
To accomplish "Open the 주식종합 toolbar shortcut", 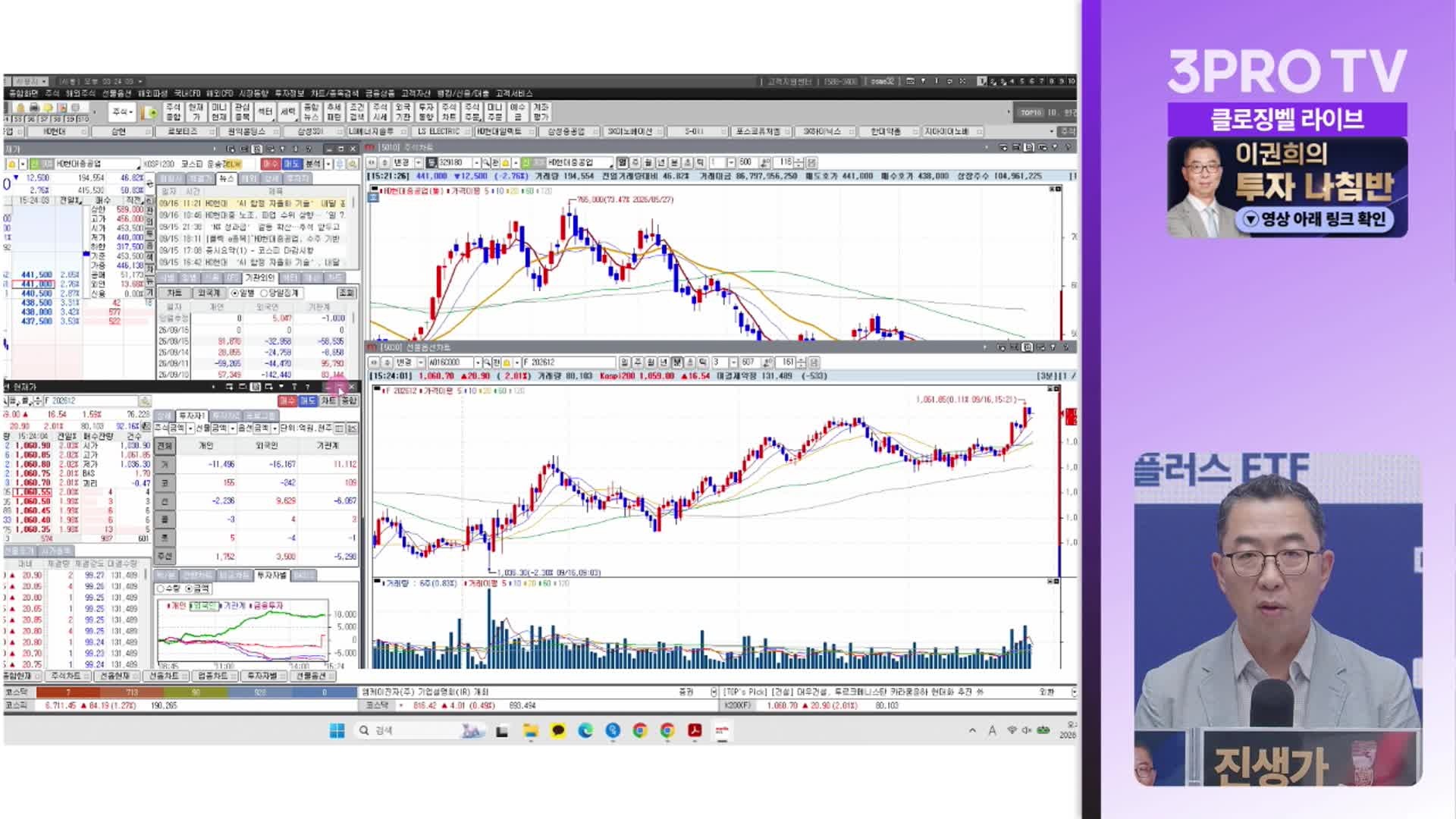I will pyautogui.click(x=173, y=112).
